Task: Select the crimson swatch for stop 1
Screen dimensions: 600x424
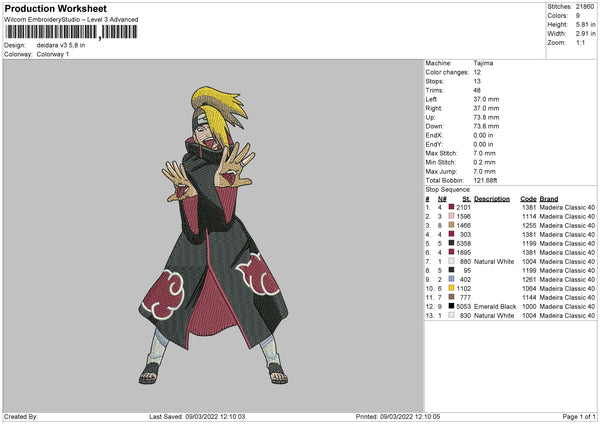Action: [452, 207]
